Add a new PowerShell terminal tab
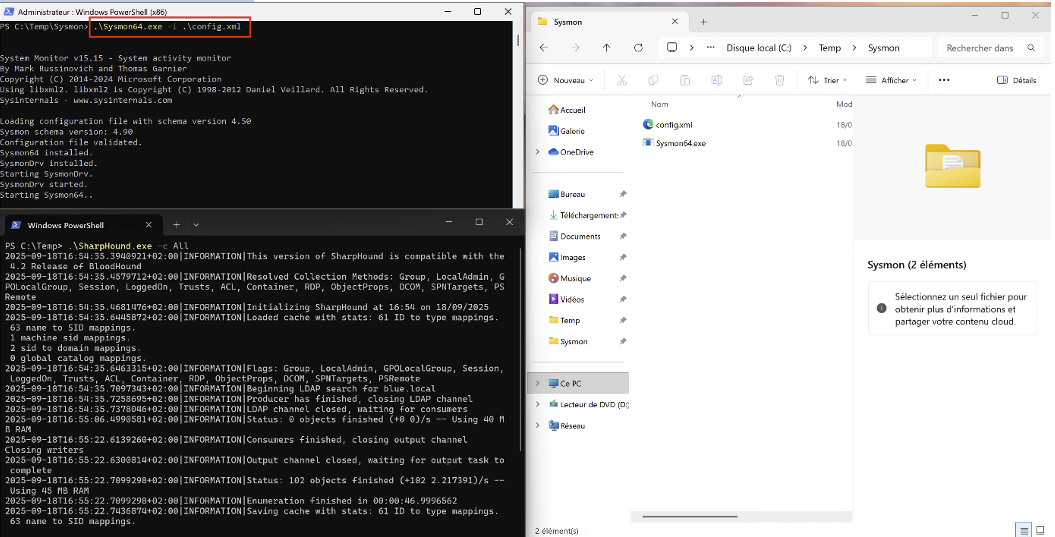The width and height of the screenshot is (1055, 537). tap(175, 224)
